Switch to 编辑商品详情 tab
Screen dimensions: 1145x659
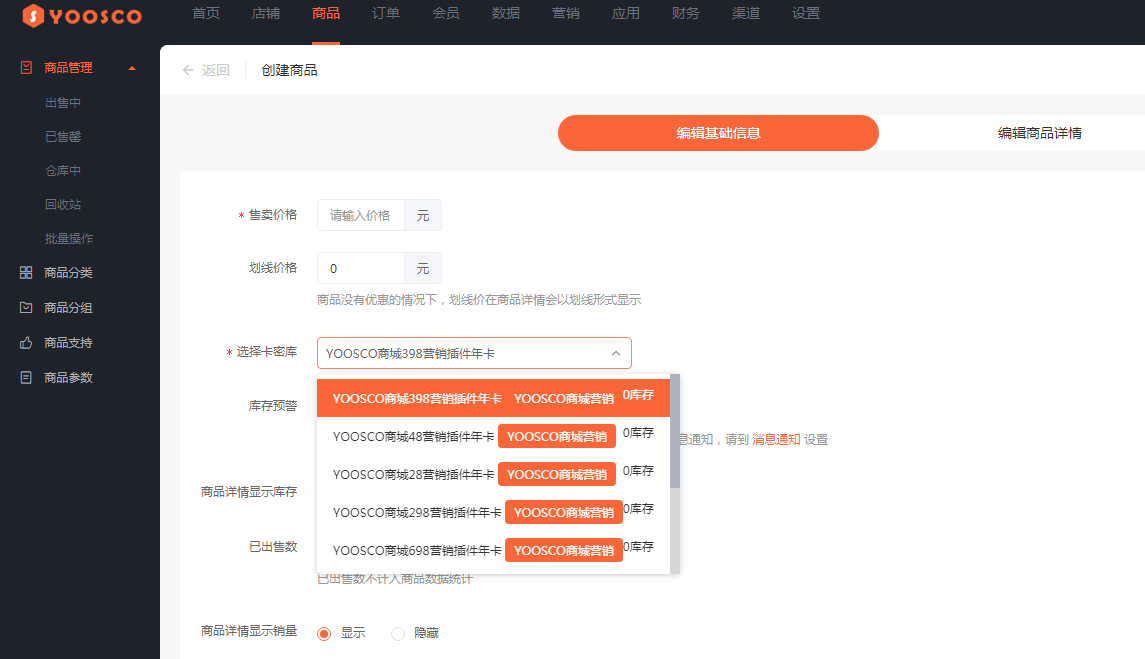point(1040,133)
